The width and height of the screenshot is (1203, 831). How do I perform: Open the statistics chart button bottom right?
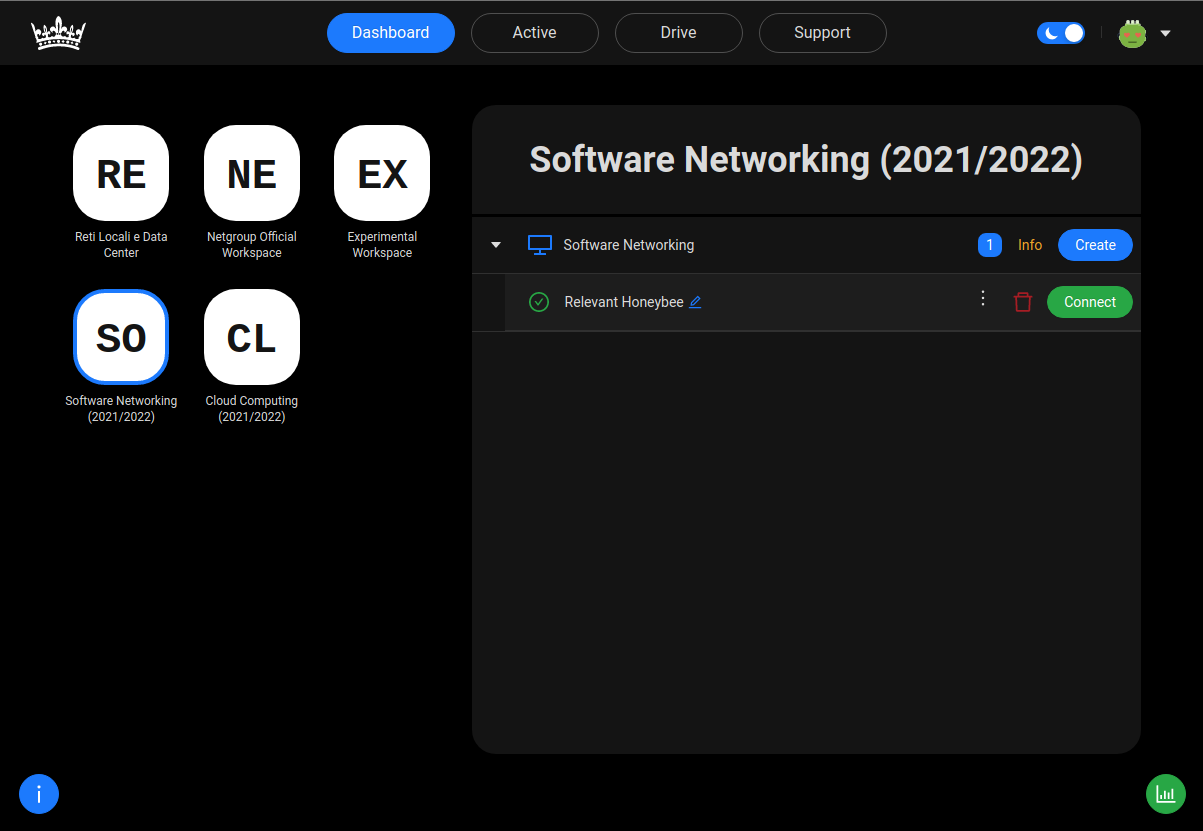click(1164, 793)
